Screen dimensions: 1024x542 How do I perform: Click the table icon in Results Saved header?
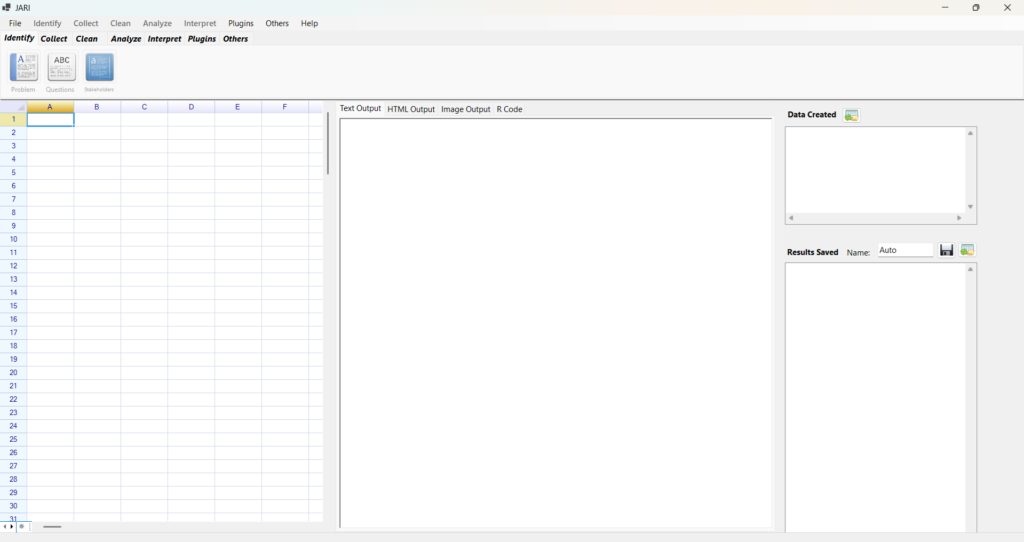(x=967, y=250)
